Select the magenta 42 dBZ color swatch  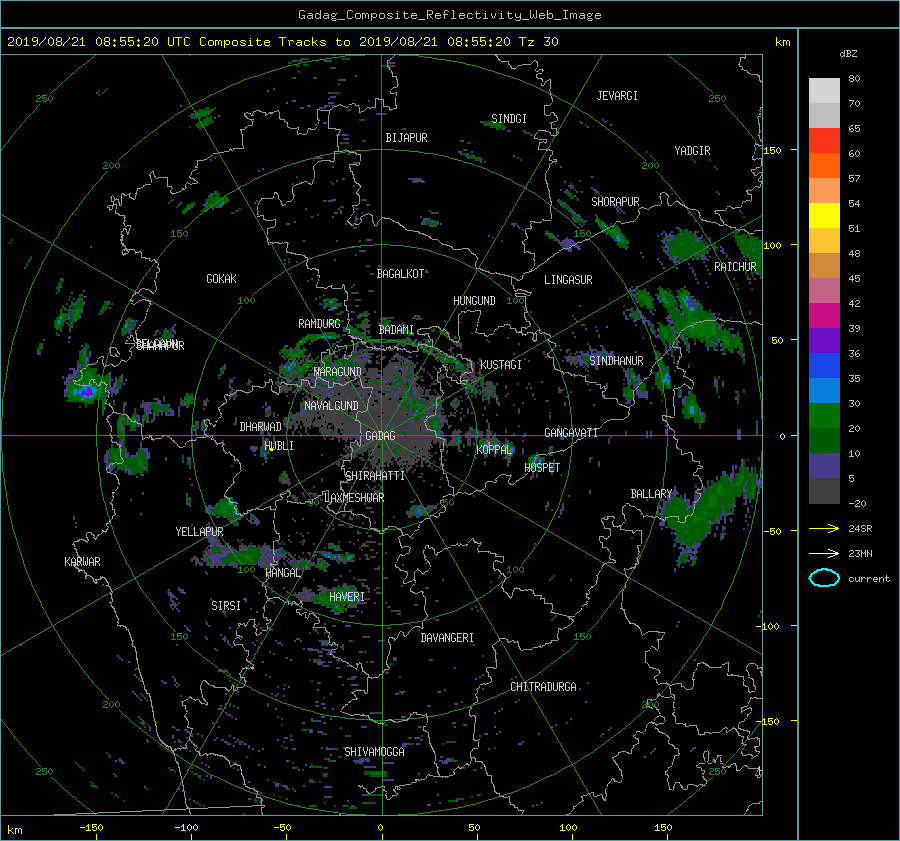pos(824,315)
